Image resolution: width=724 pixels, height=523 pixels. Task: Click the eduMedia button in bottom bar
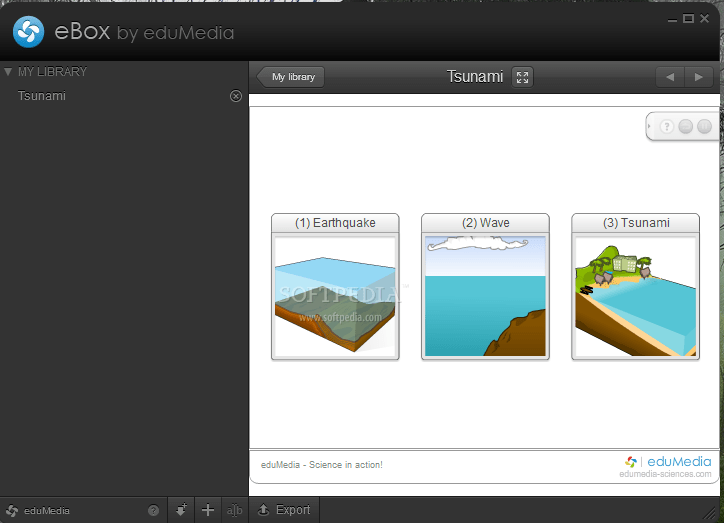click(38, 511)
